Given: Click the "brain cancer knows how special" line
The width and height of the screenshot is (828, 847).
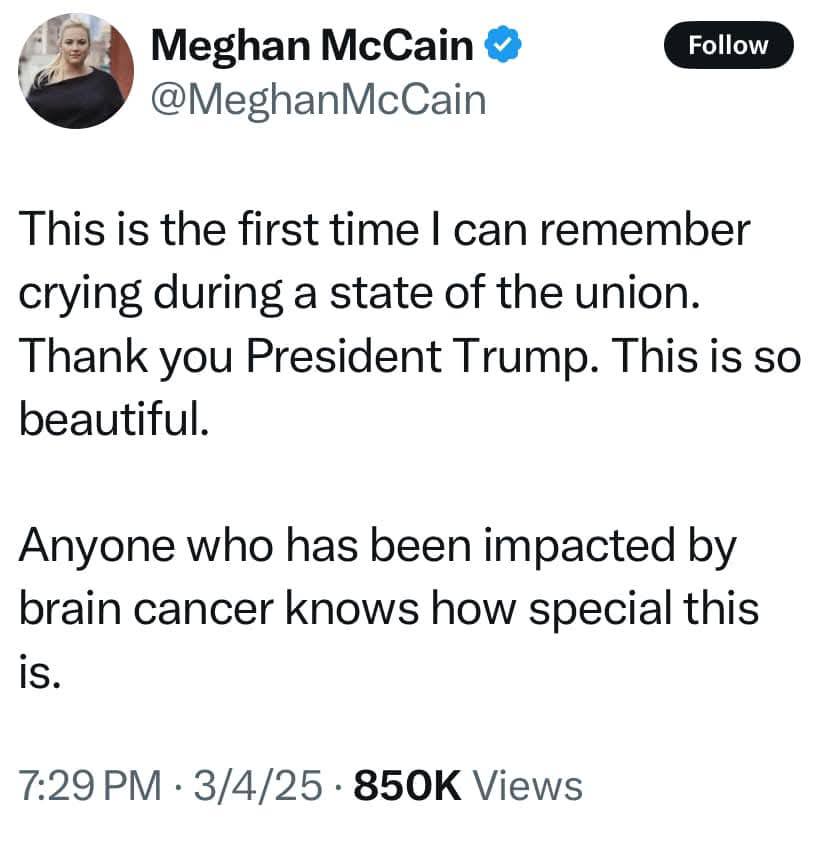Looking at the screenshot, I should (x=390, y=609).
